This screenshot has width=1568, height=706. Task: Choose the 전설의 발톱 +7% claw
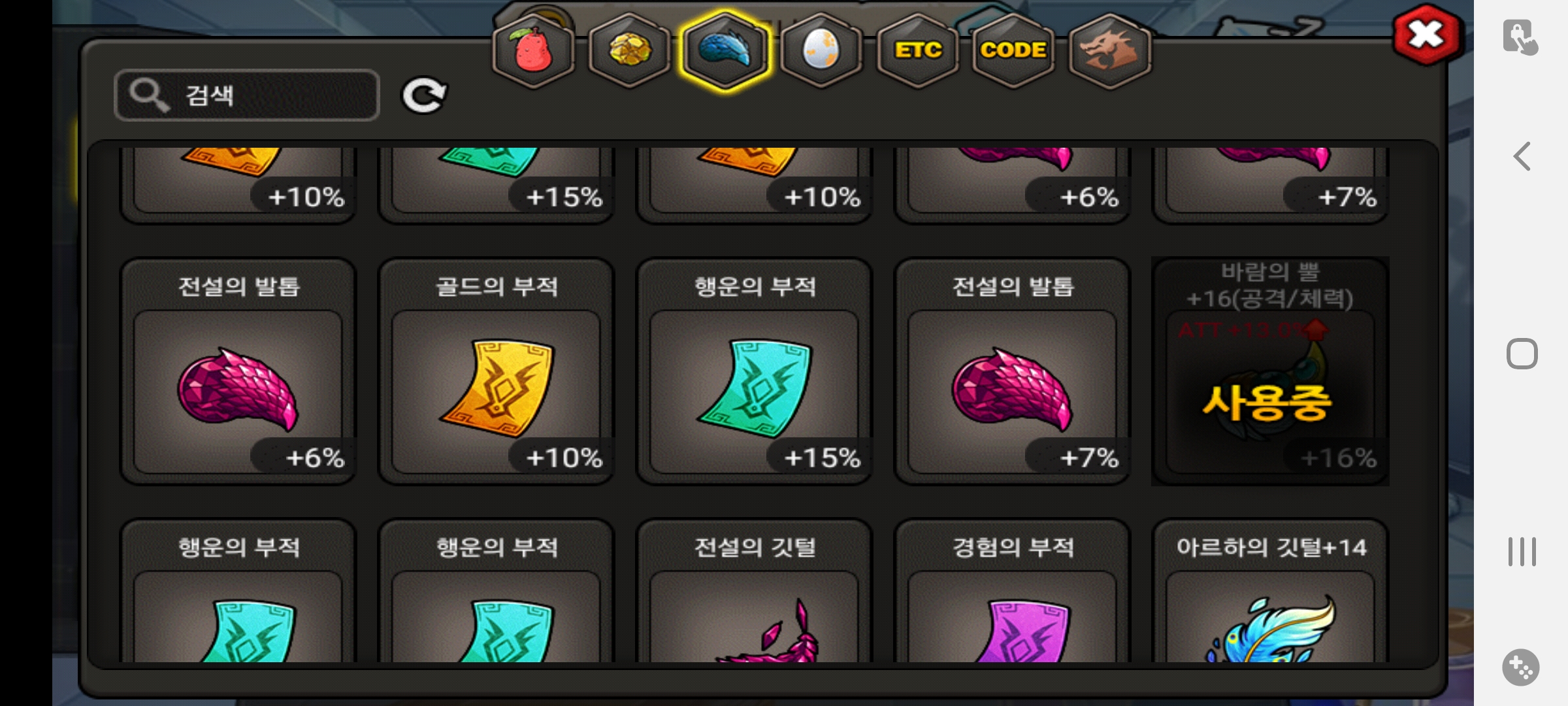1013,371
